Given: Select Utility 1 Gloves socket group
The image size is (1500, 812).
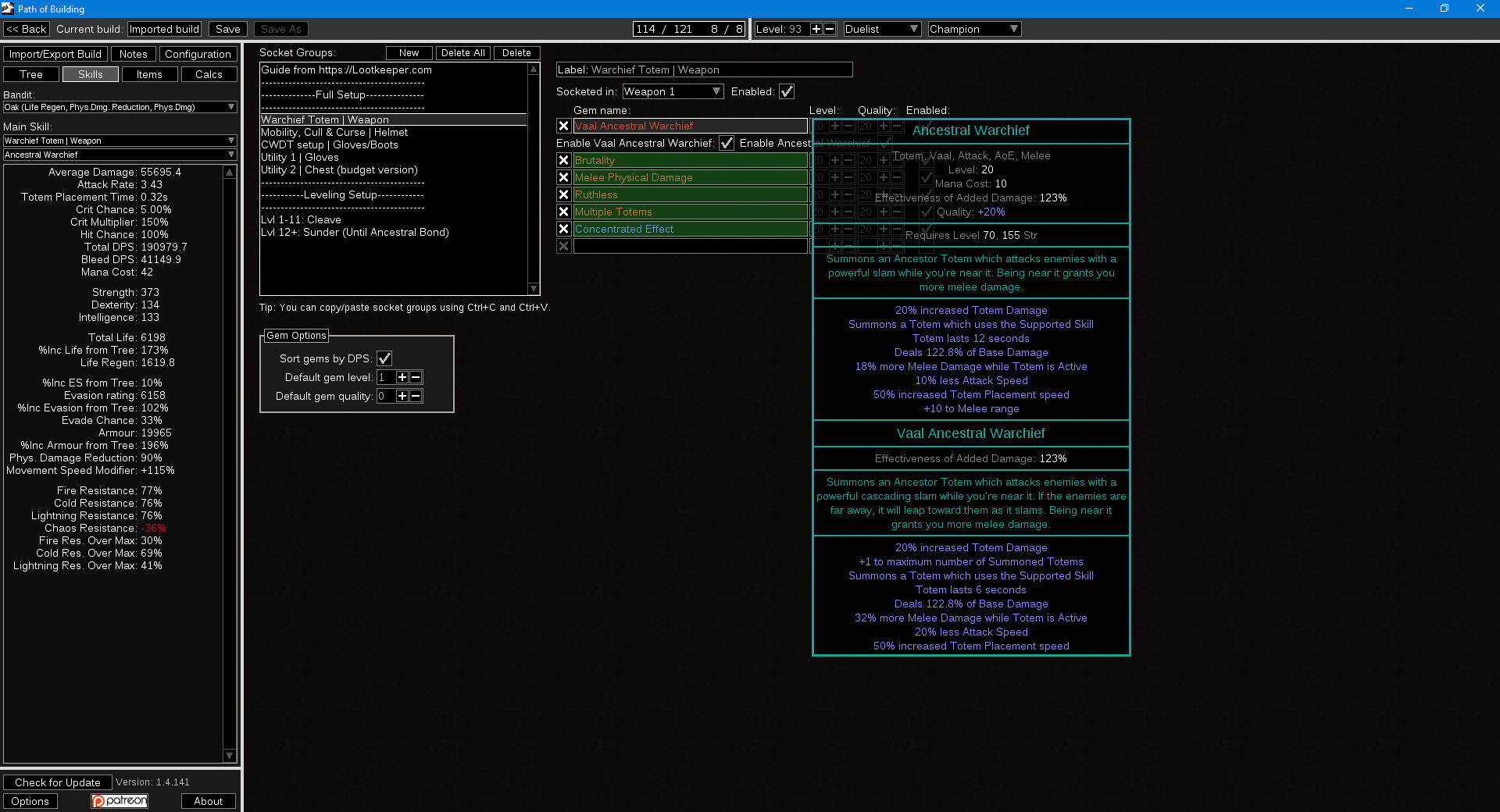Looking at the screenshot, I should point(394,157).
